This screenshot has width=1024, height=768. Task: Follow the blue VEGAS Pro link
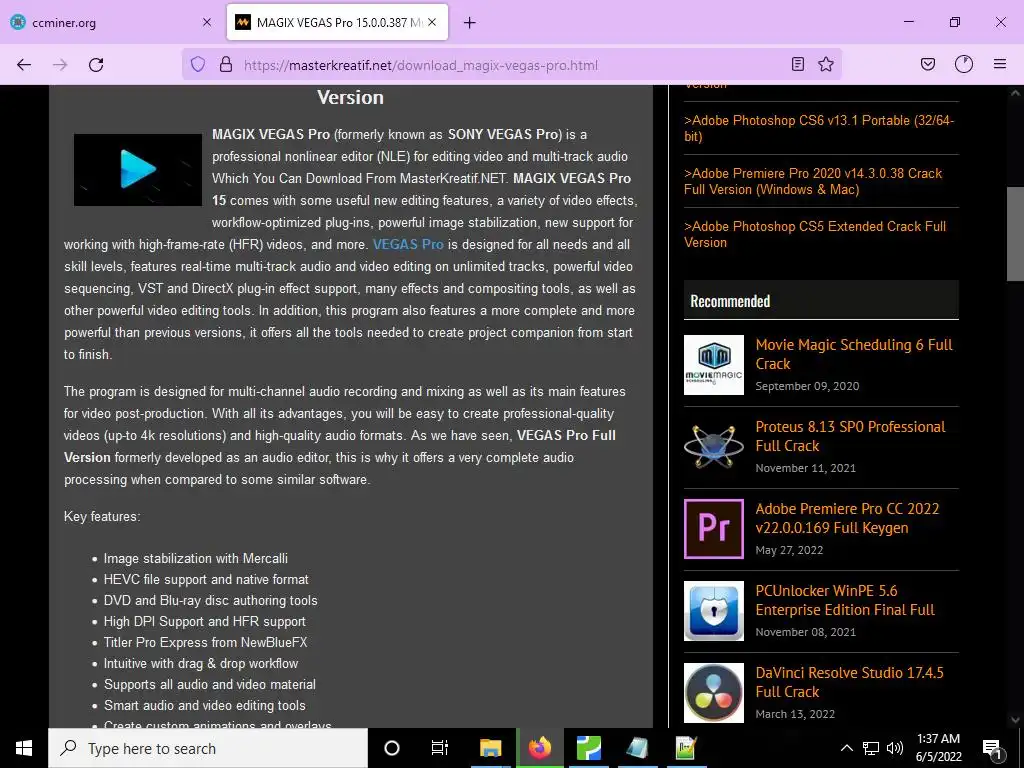tap(408, 244)
